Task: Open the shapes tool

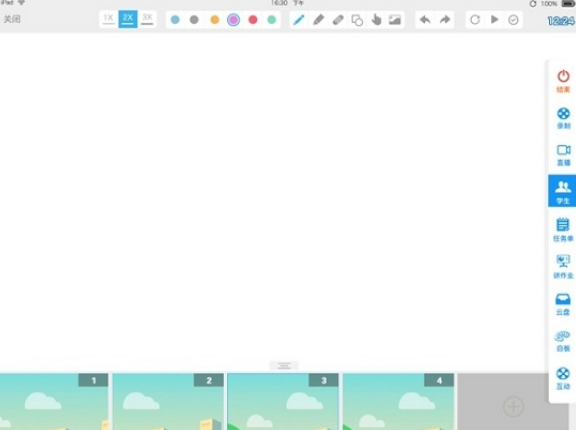Action: tap(357, 20)
